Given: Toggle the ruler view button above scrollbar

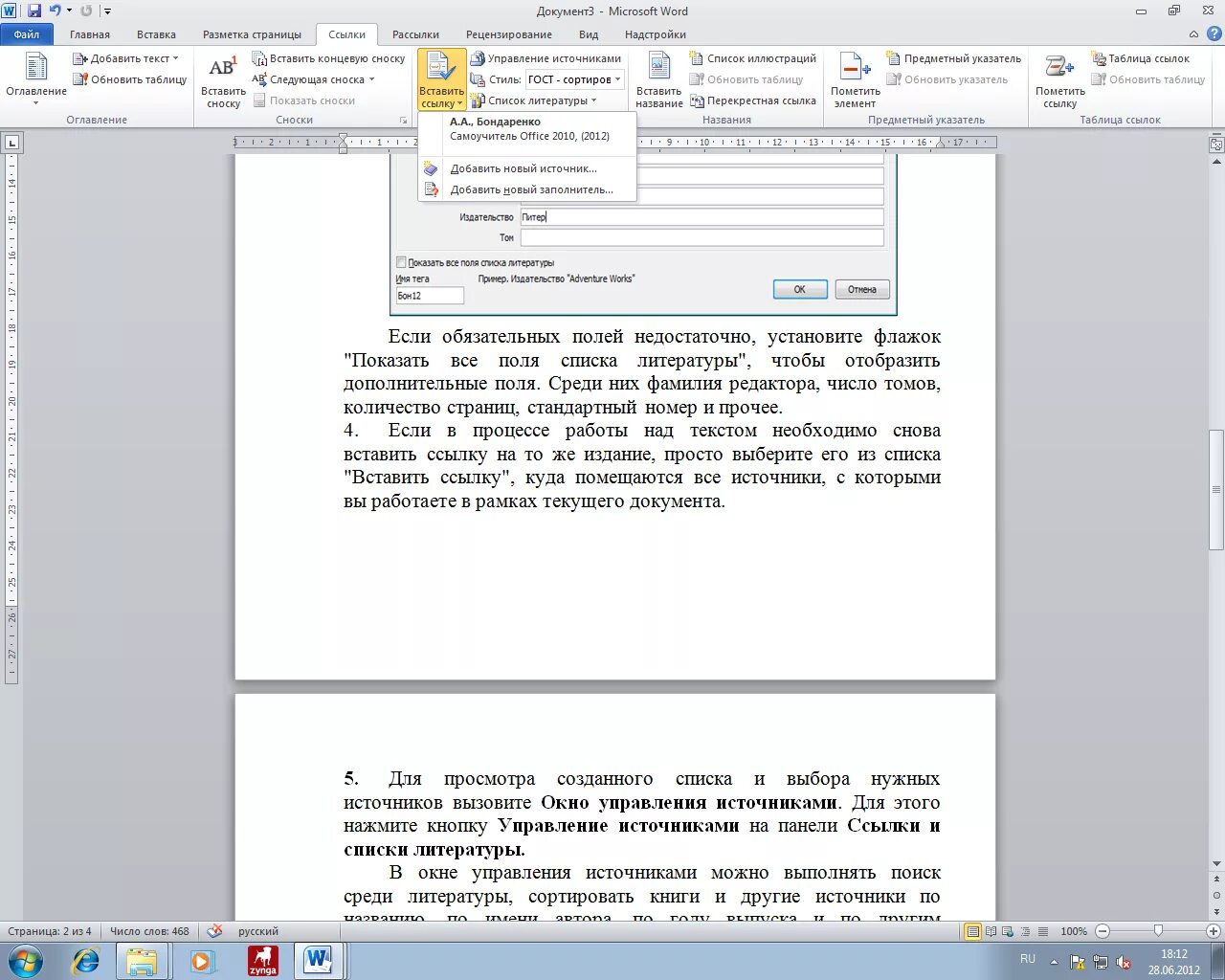Looking at the screenshot, I should (x=1216, y=145).
